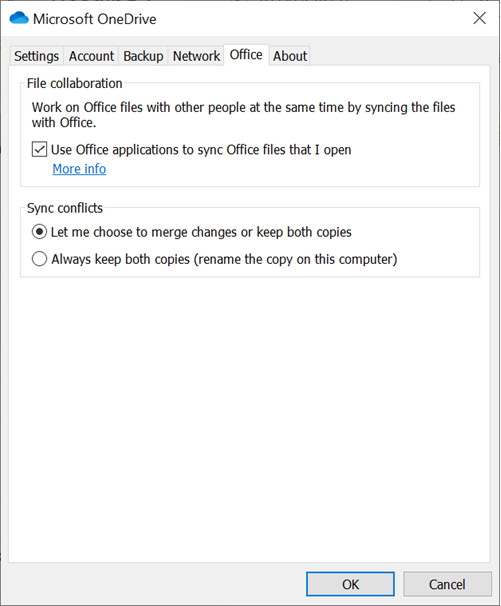Click the 'Use Office applications to sync' label text
This screenshot has height=606, width=501.
[201, 150]
